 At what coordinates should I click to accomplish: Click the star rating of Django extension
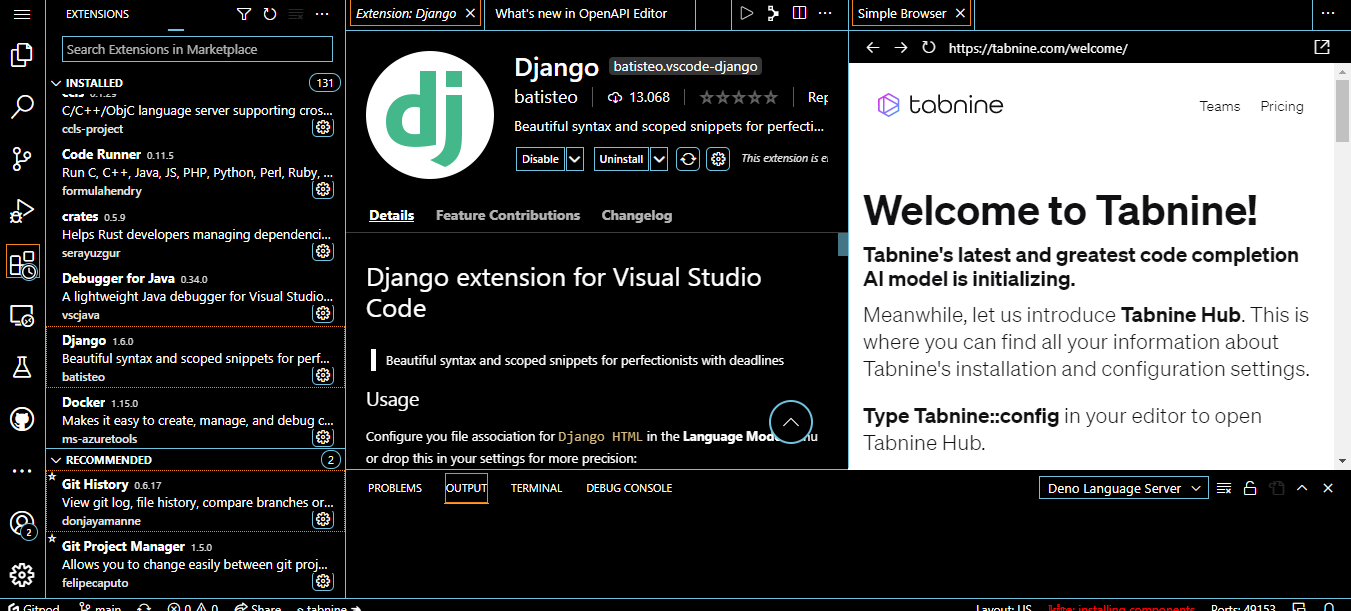(738, 97)
